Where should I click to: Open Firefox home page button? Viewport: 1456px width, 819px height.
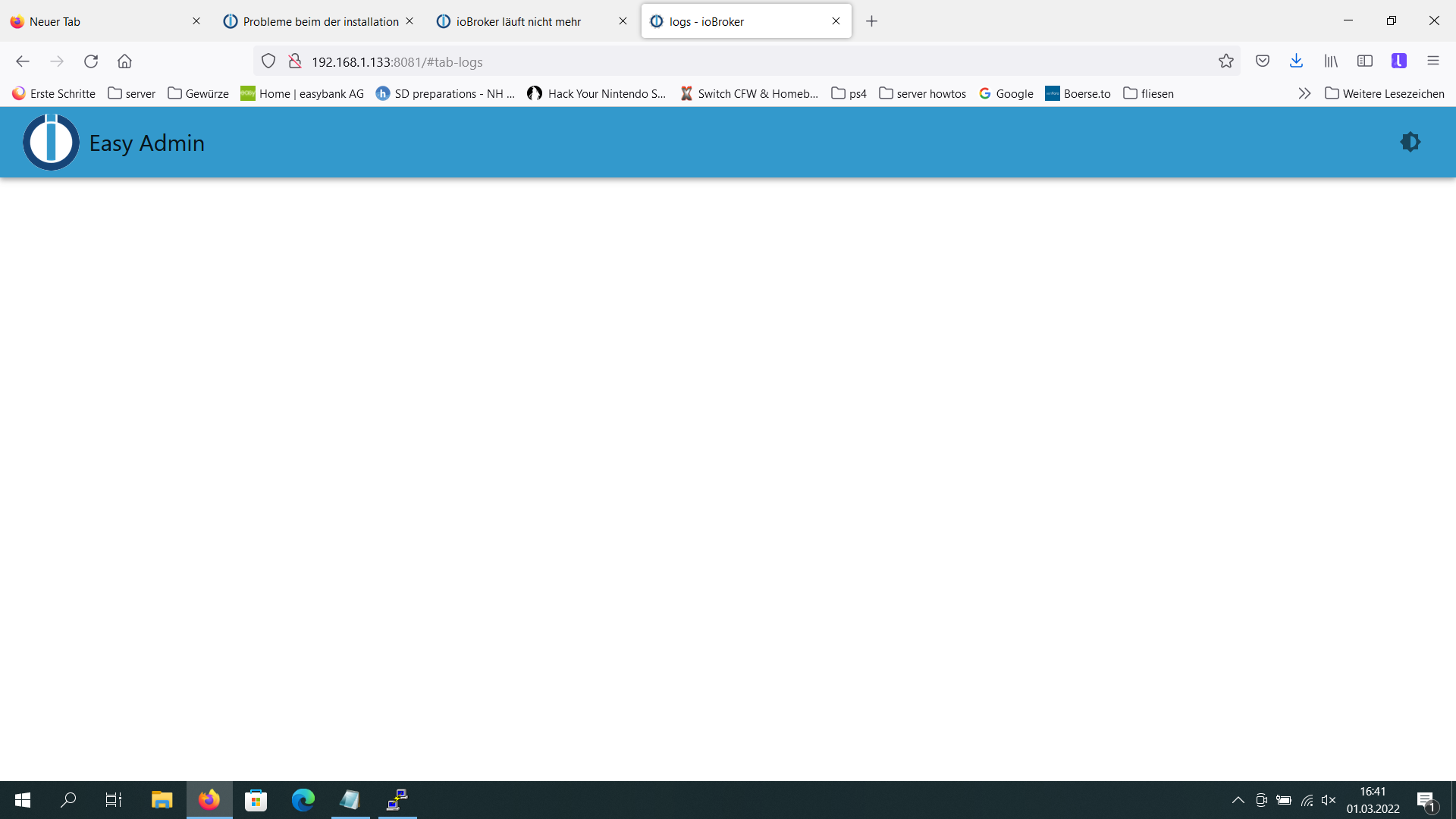click(x=124, y=61)
